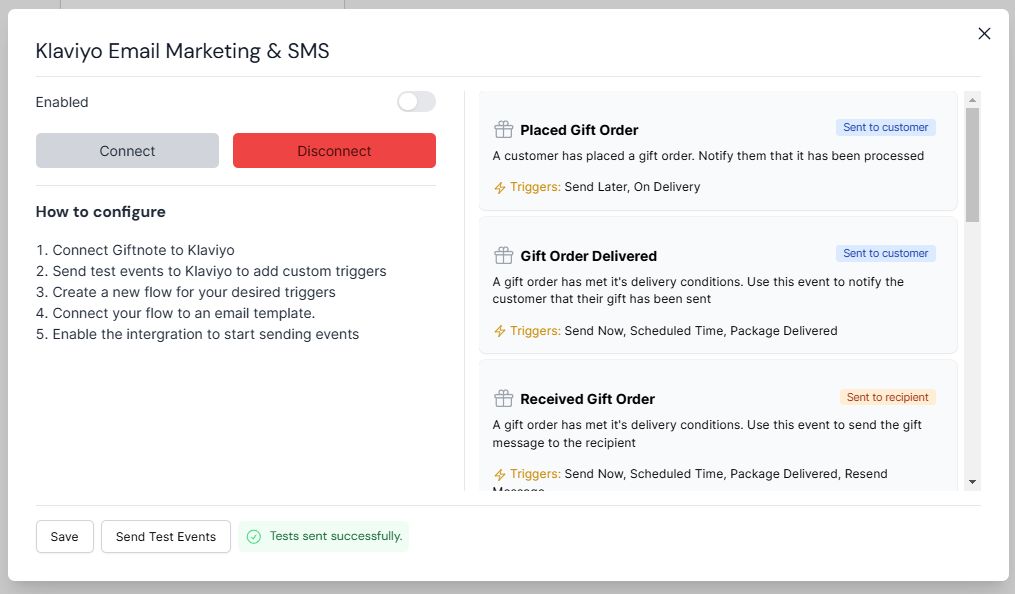This screenshot has height=594, width=1015.
Task: Click the Enabled label
Action: (x=62, y=102)
